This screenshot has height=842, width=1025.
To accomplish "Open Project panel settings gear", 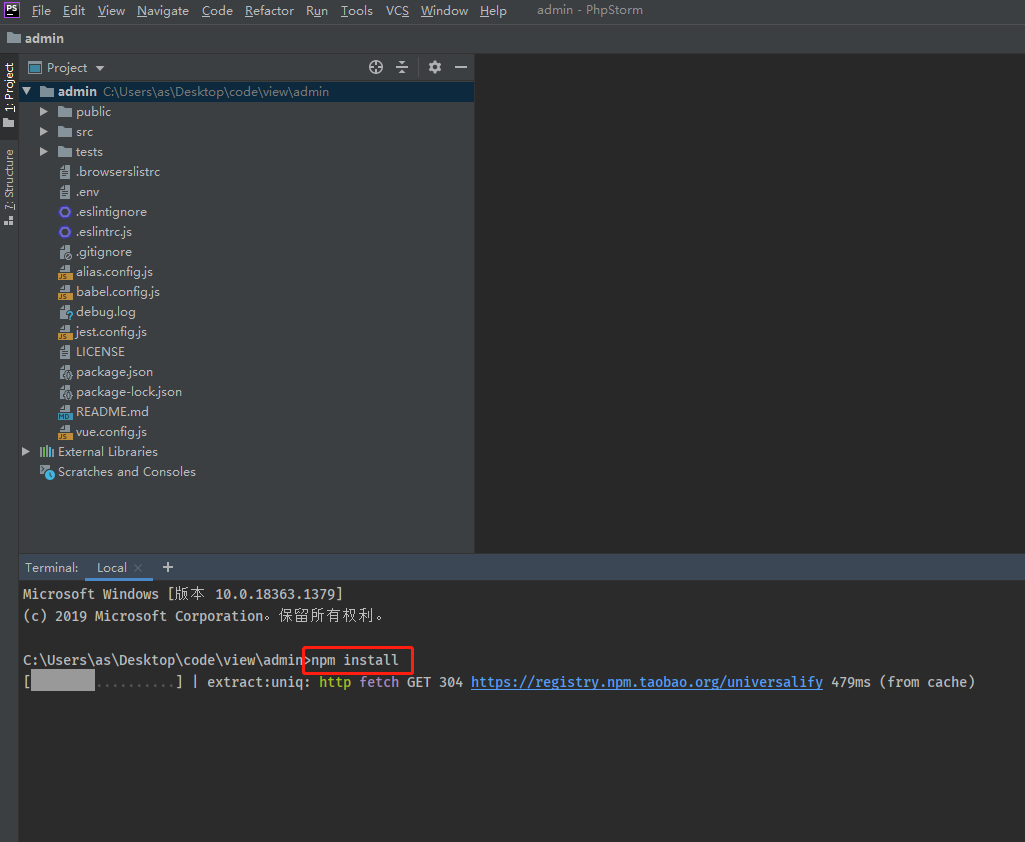I will click(x=435, y=67).
